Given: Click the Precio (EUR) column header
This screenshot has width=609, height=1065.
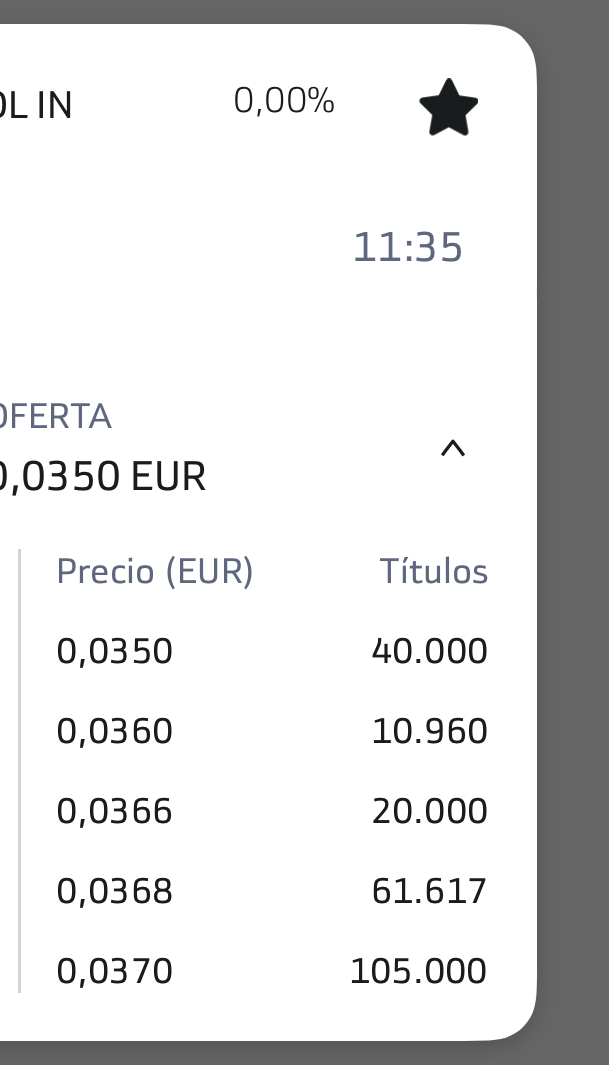Looking at the screenshot, I should coord(155,572).
